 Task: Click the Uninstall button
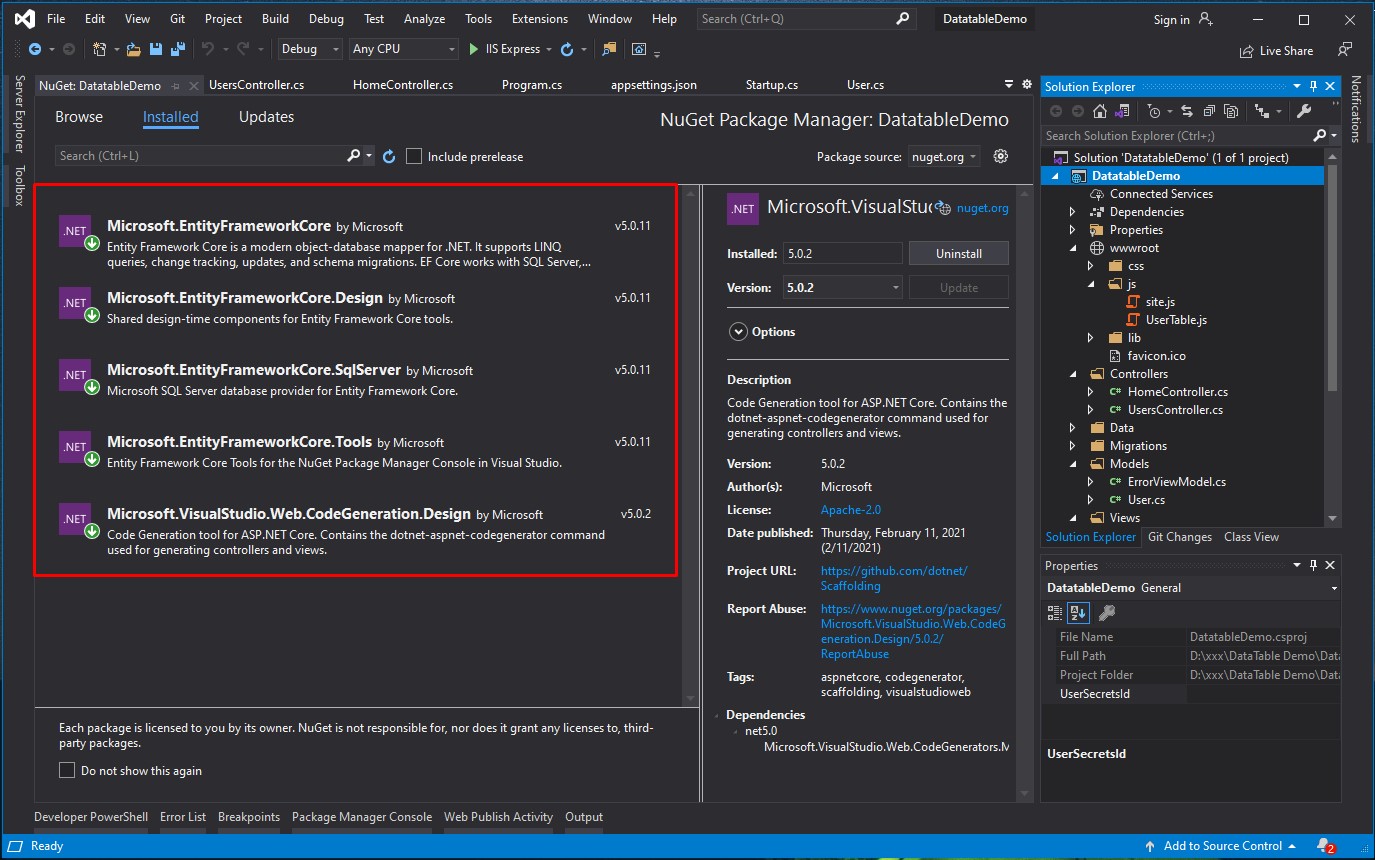click(x=958, y=254)
